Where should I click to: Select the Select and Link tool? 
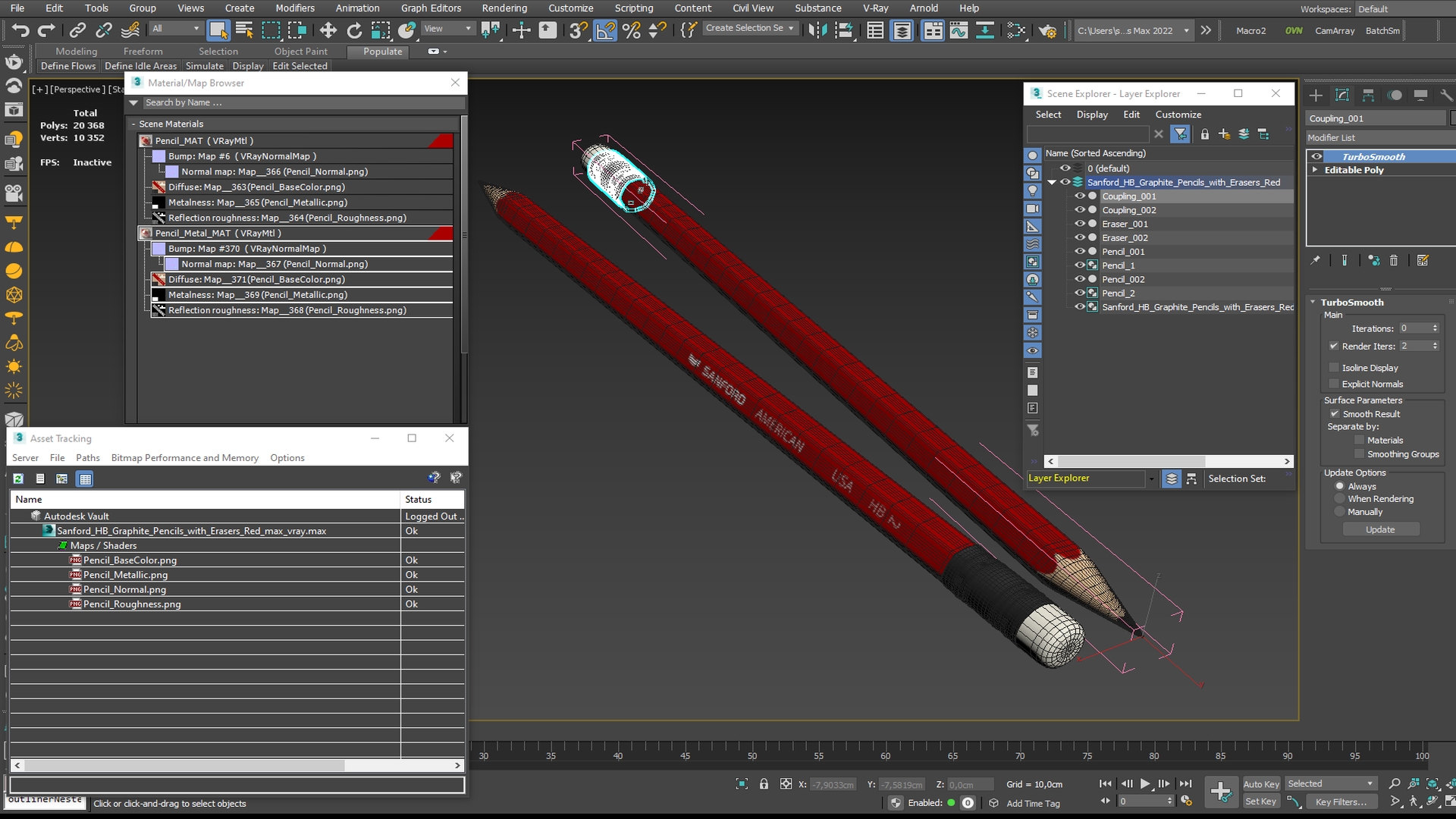(77, 30)
